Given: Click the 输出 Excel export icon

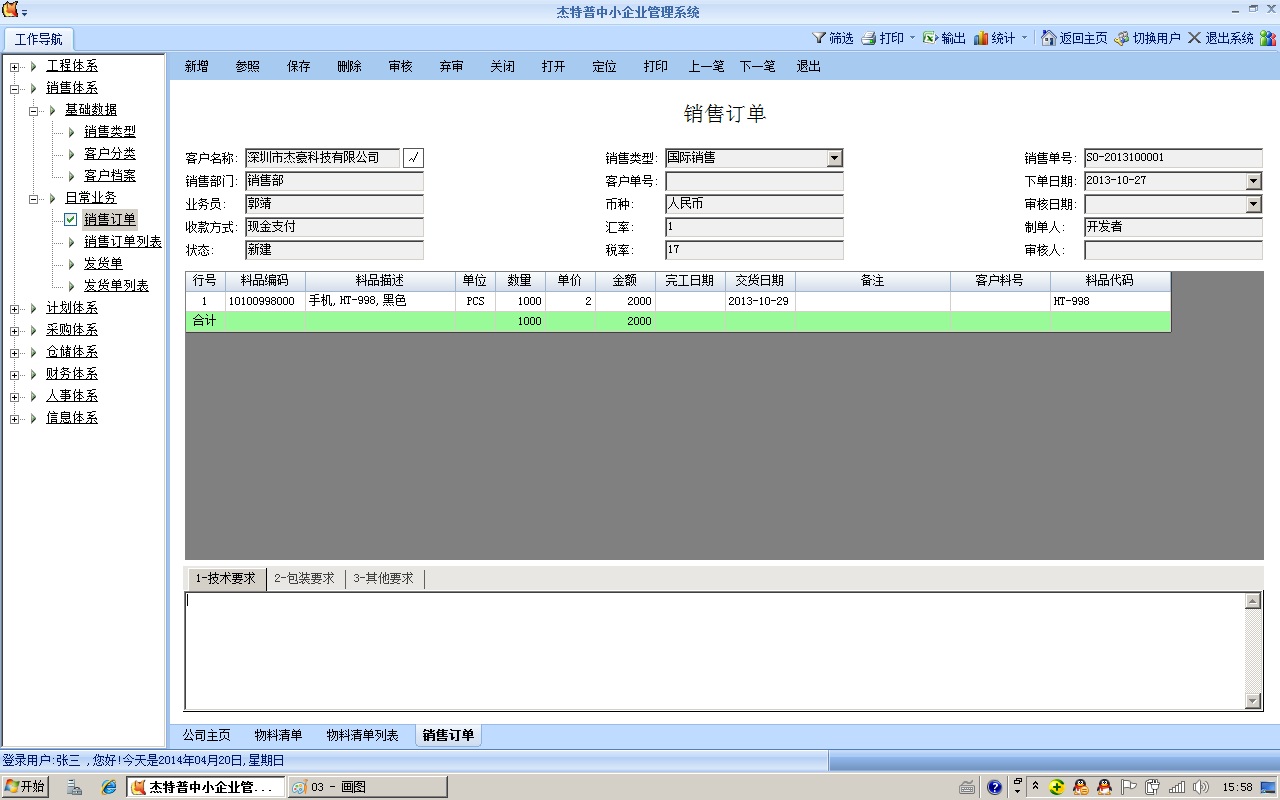Looking at the screenshot, I should point(930,38).
